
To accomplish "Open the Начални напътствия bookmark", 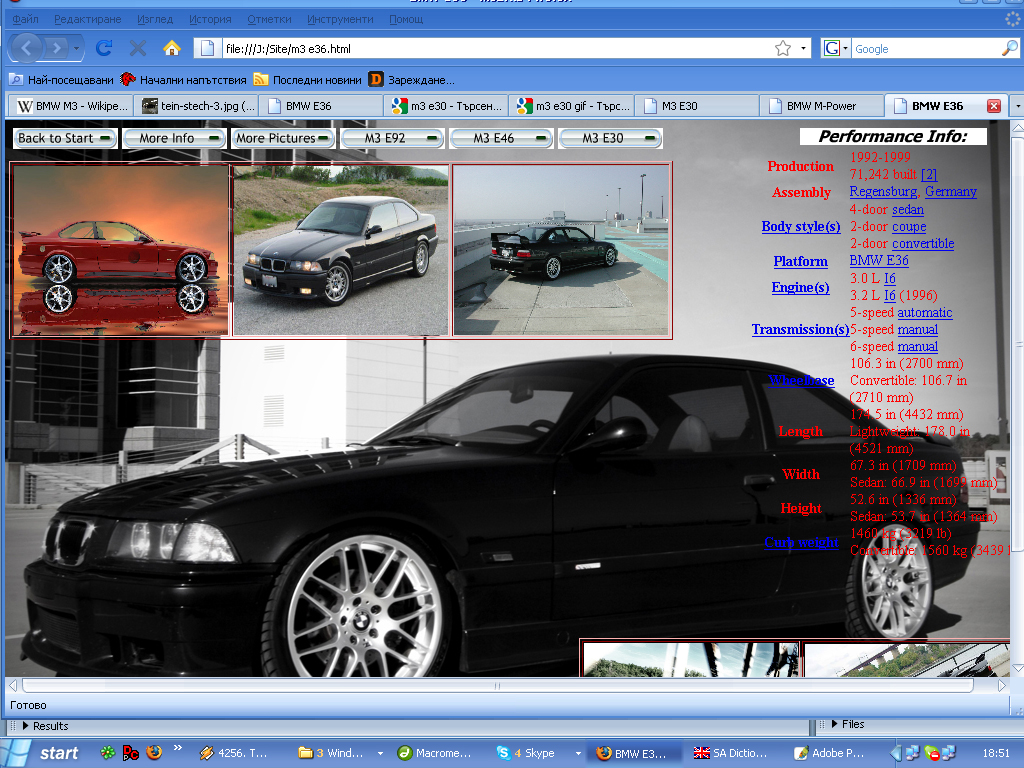I will pos(184,80).
